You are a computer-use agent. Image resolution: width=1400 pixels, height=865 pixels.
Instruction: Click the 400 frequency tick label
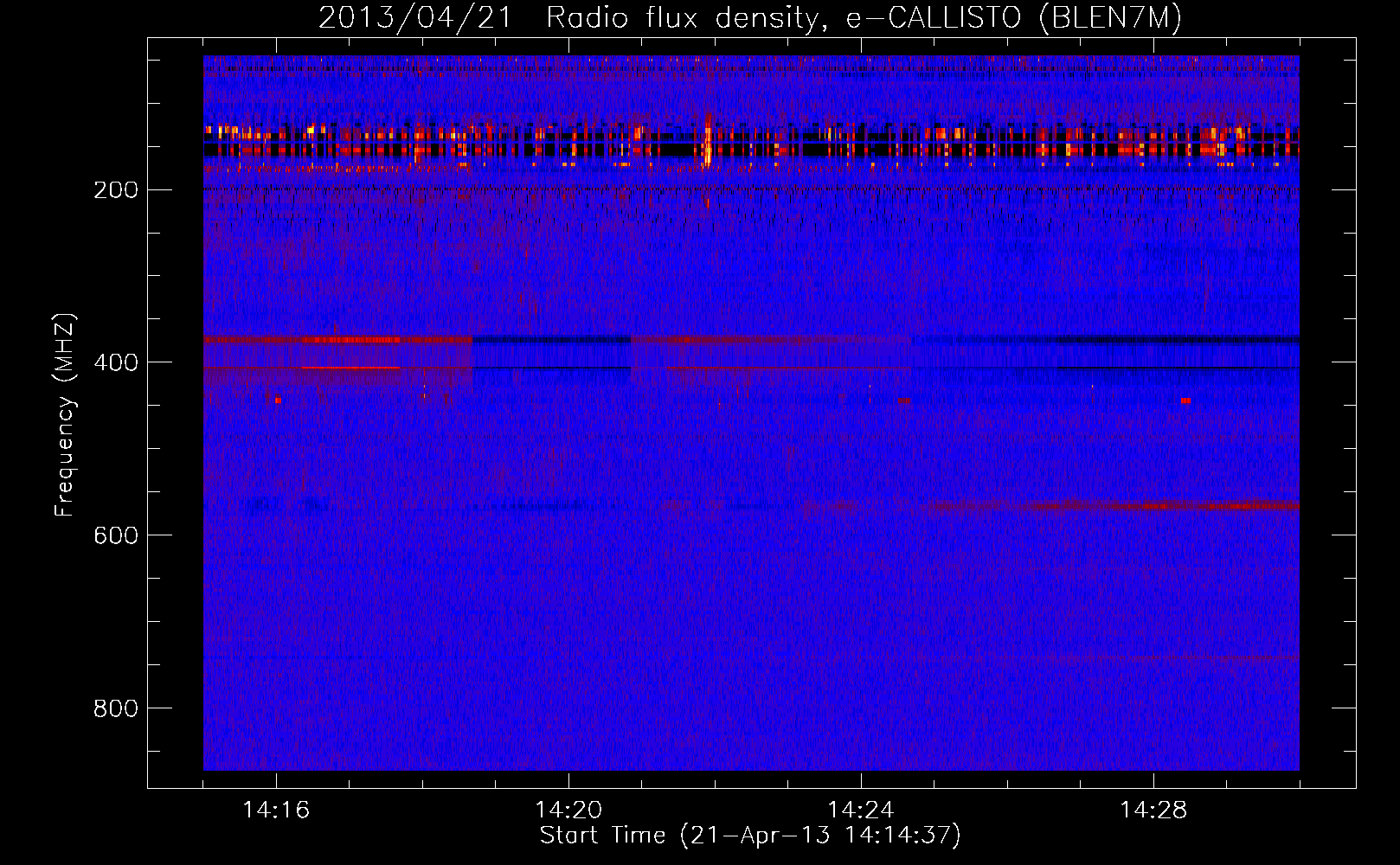click(x=115, y=362)
